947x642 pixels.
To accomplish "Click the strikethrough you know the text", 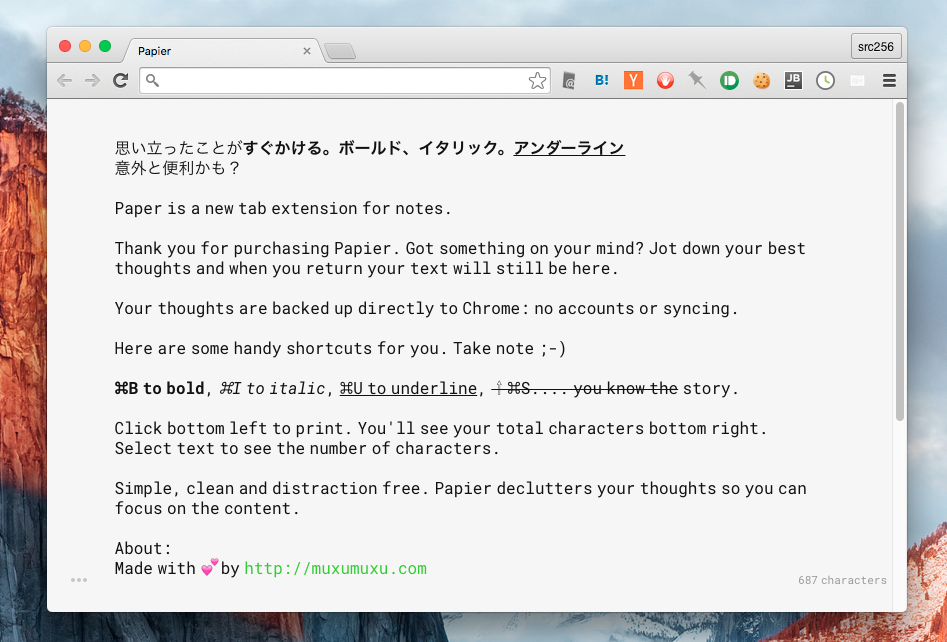I will pos(625,388).
